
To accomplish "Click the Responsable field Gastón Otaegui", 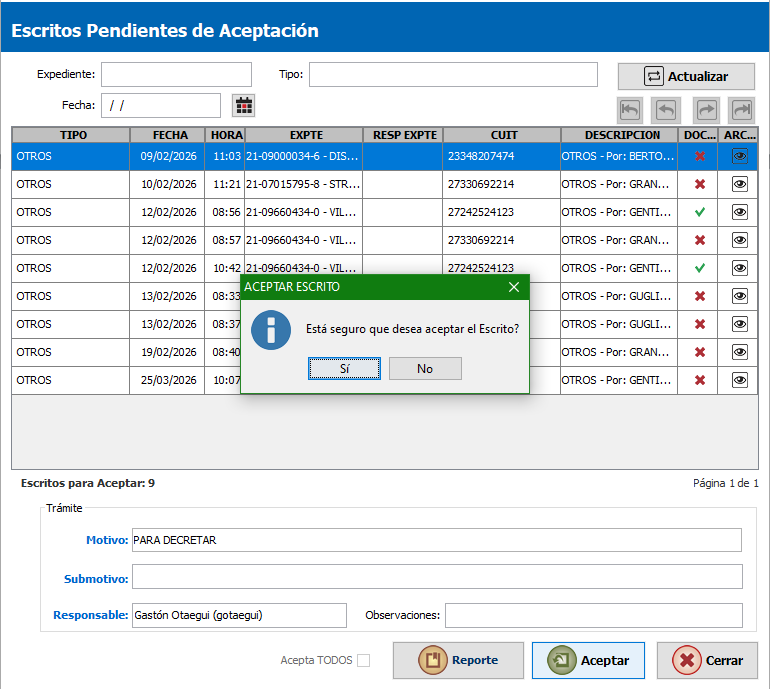I will (239, 615).
